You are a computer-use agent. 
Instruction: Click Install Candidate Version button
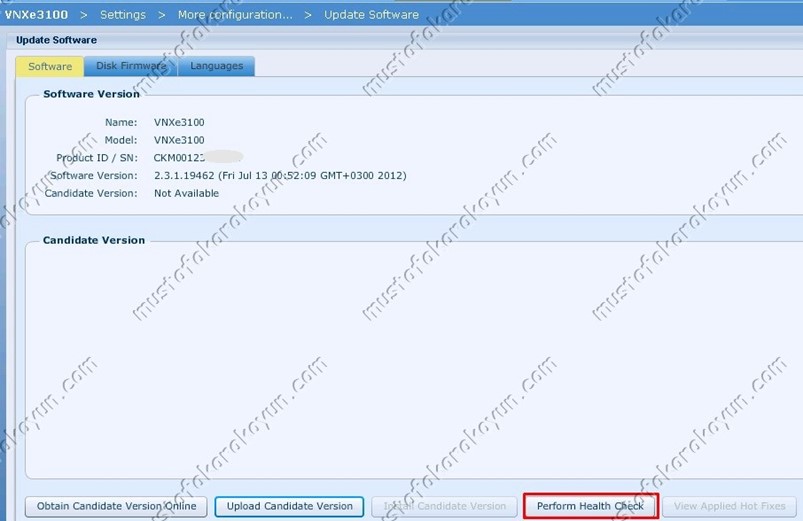(x=445, y=506)
